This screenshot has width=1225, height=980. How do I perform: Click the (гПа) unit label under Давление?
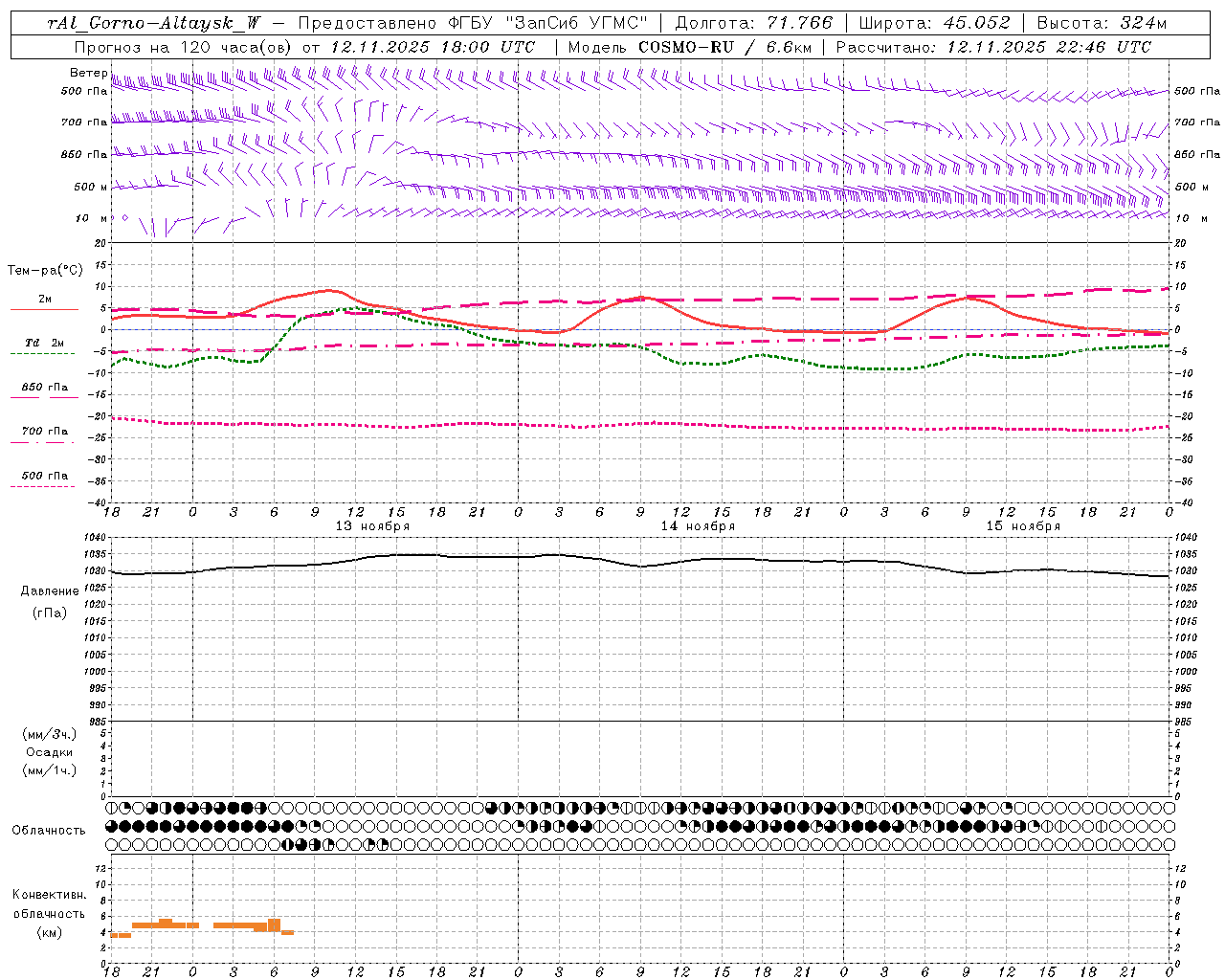click(x=50, y=612)
